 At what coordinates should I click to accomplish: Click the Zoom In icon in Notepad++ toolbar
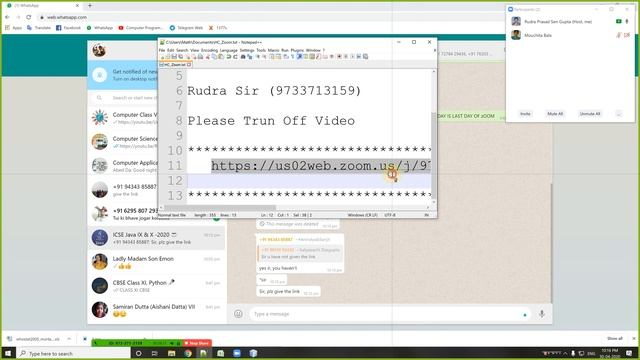(x=258, y=57)
